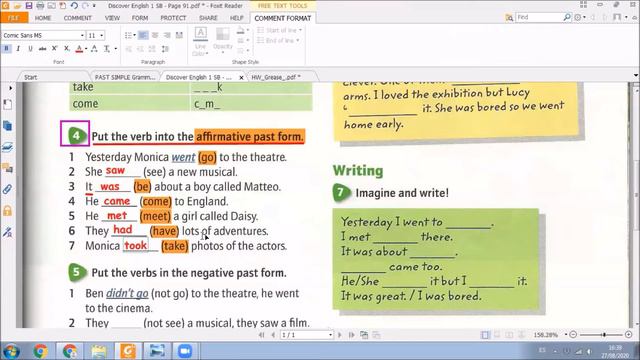Toggle Strikethrough formatting button
640x360 pixels.
[42, 49]
